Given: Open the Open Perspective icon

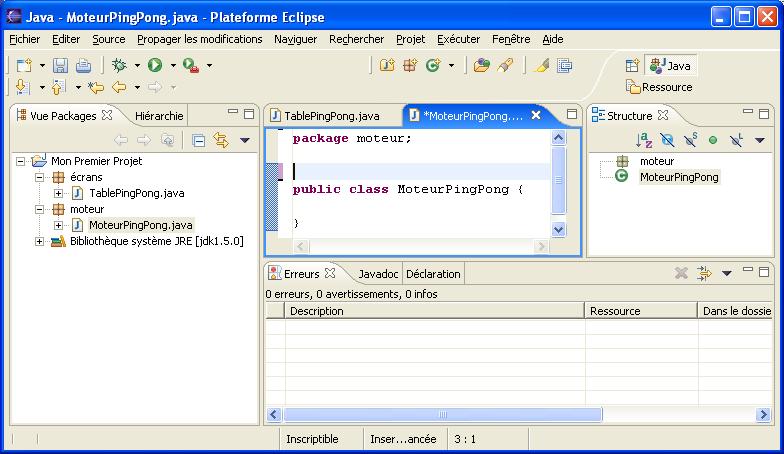Looking at the screenshot, I should pyautogui.click(x=632, y=65).
